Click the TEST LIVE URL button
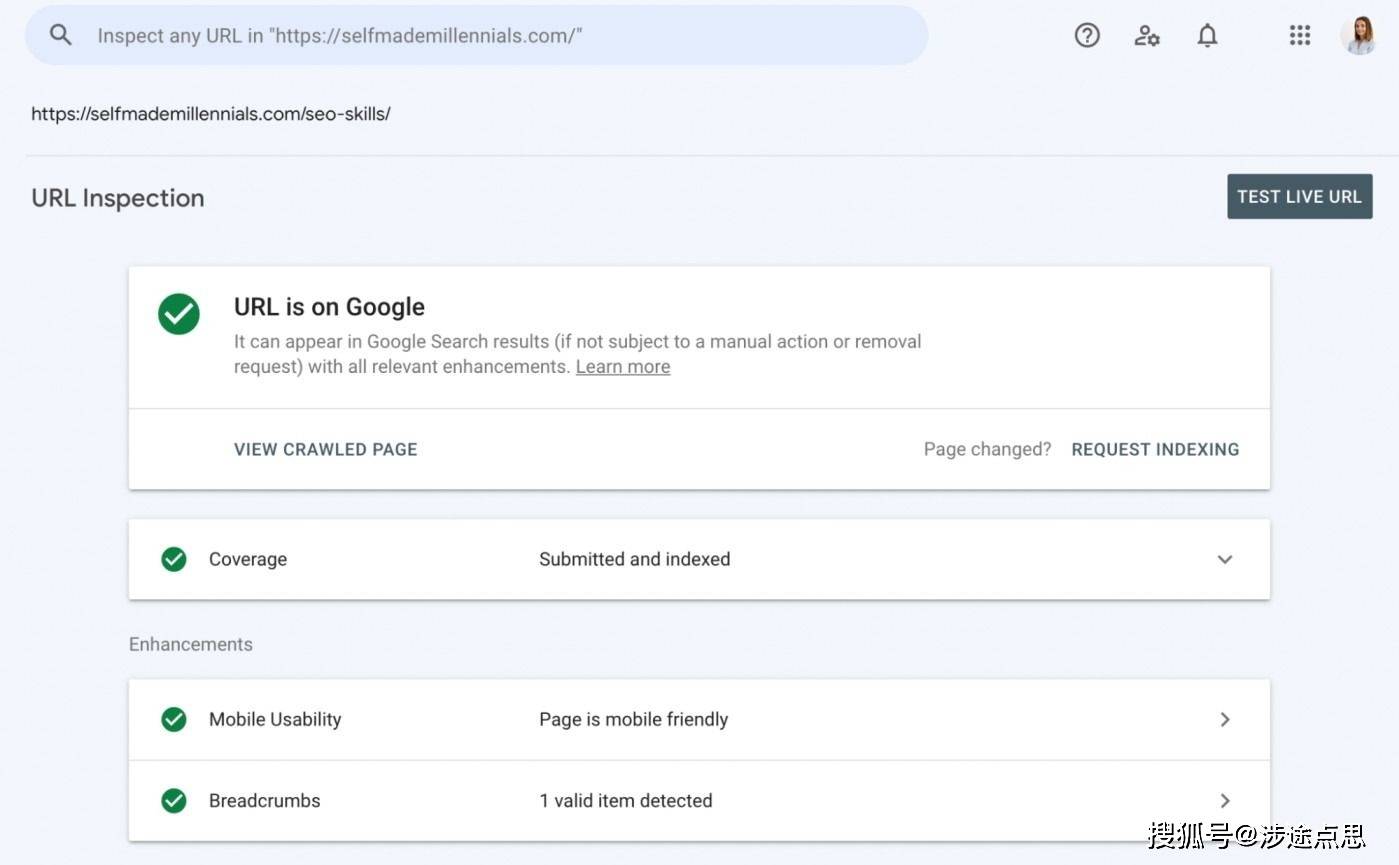Viewport: 1399px width, 865px height. tap(1300, 196)
